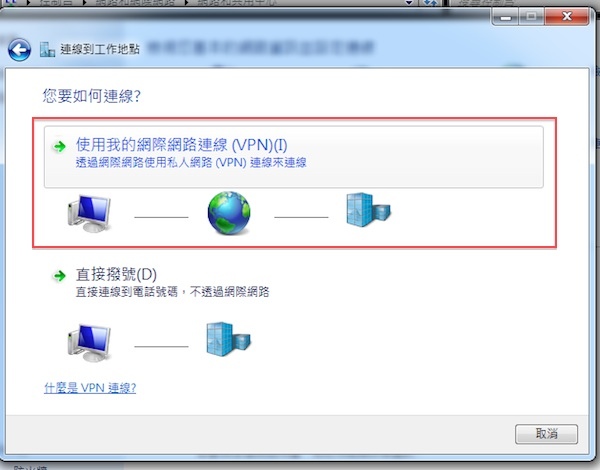Click the dial-up description 直接連線到電話號碼
Image resolution: width=600 pixels, height=470 pixels.
point(127,292)
